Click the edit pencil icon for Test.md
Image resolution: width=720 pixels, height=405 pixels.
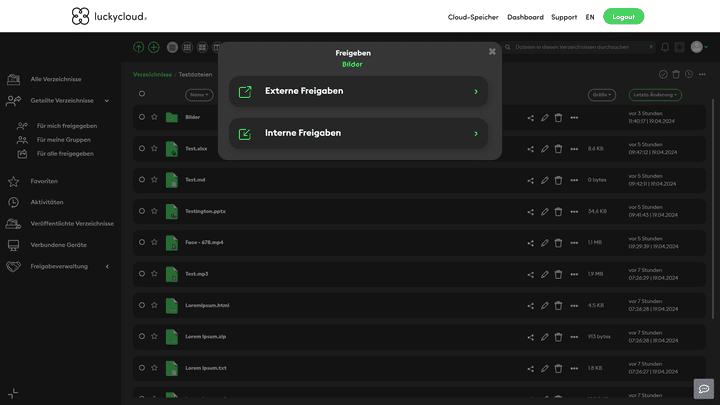[x=545, y=180]
